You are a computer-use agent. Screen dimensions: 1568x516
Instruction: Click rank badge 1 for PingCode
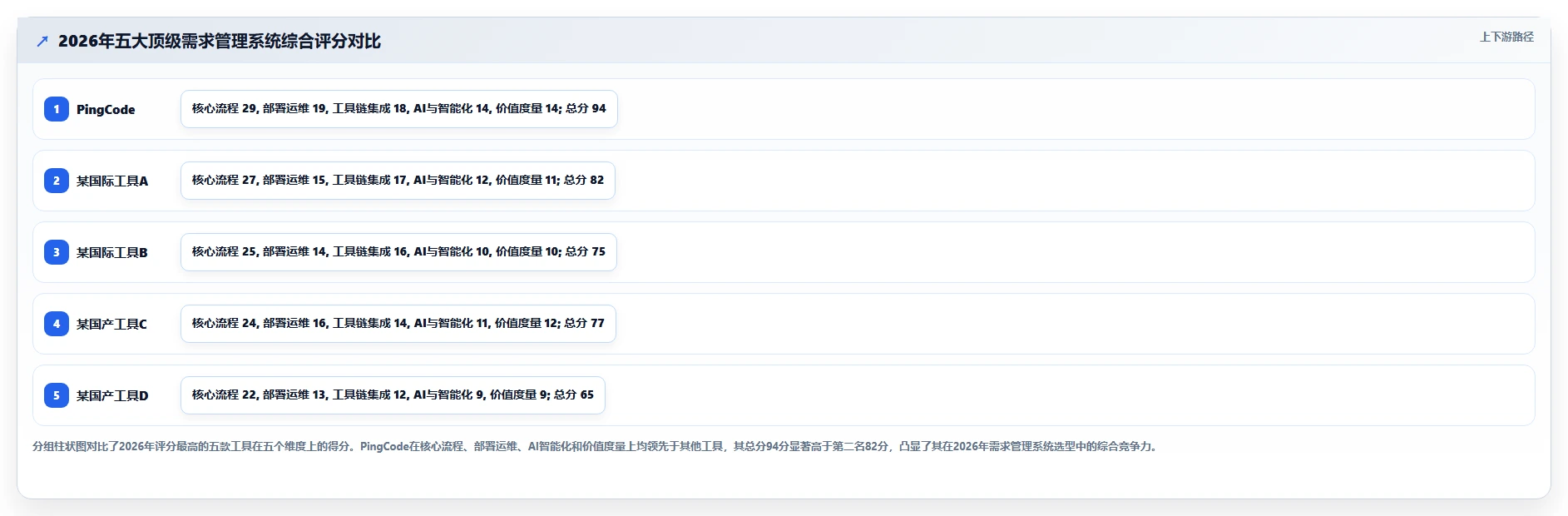tap(57, 109)
